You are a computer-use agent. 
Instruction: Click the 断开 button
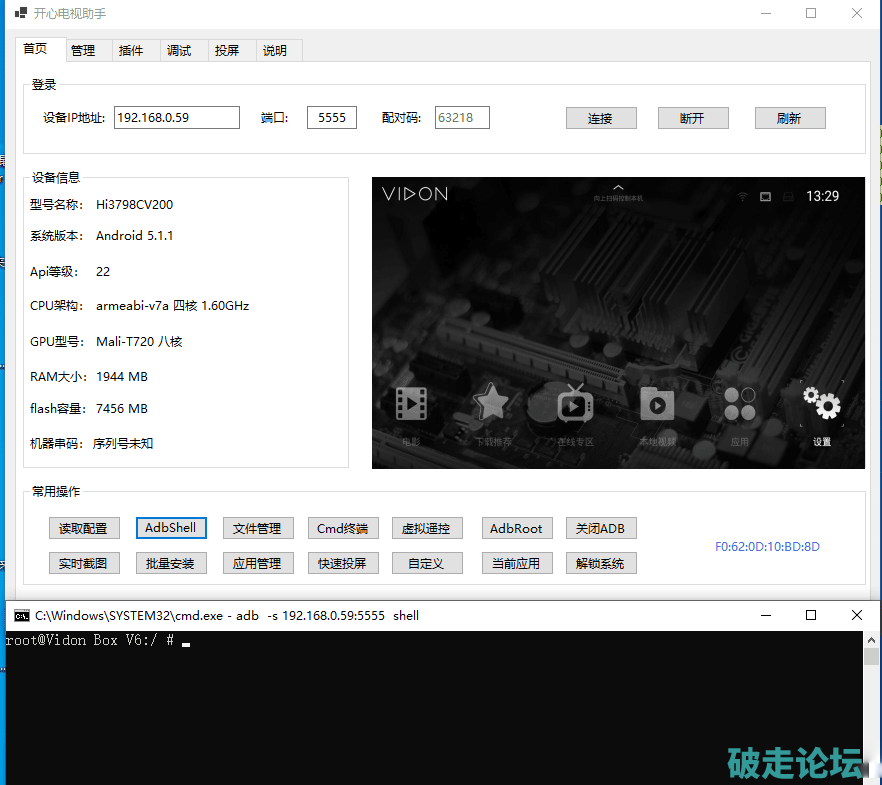point(692,118)
